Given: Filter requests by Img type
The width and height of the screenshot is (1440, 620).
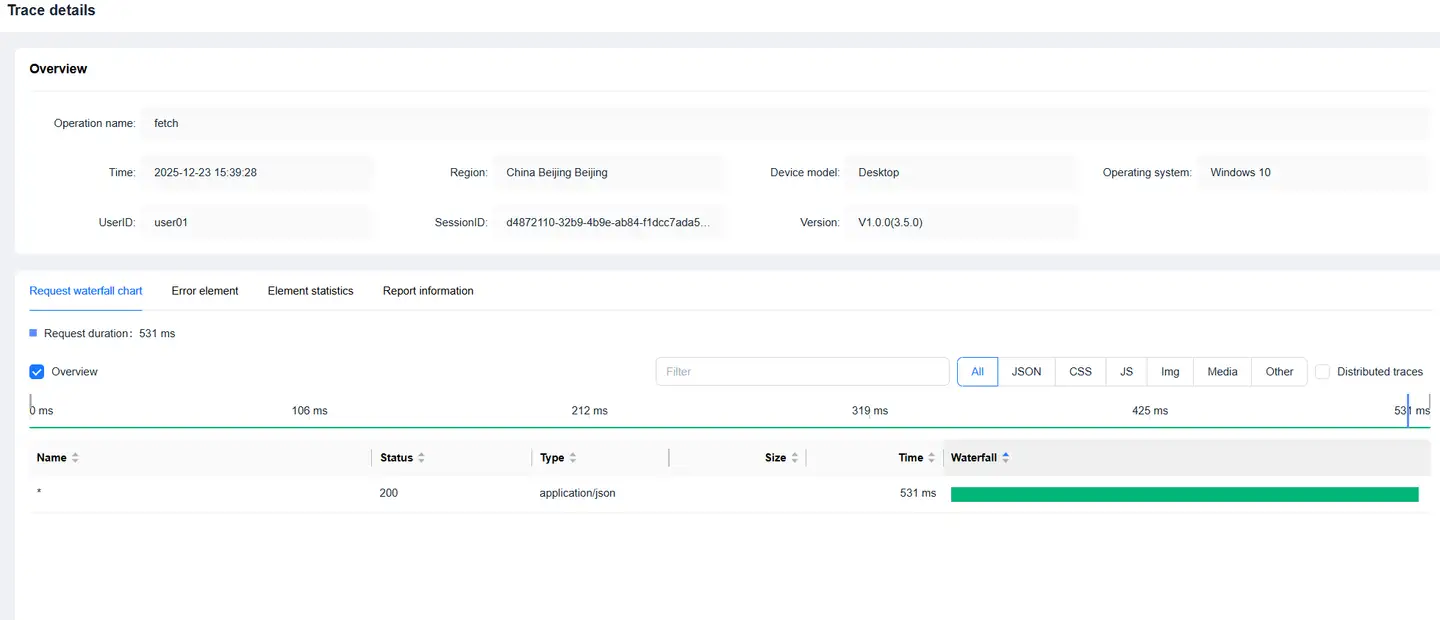Looking at the screenshot, I should (x=1170, y=372).
